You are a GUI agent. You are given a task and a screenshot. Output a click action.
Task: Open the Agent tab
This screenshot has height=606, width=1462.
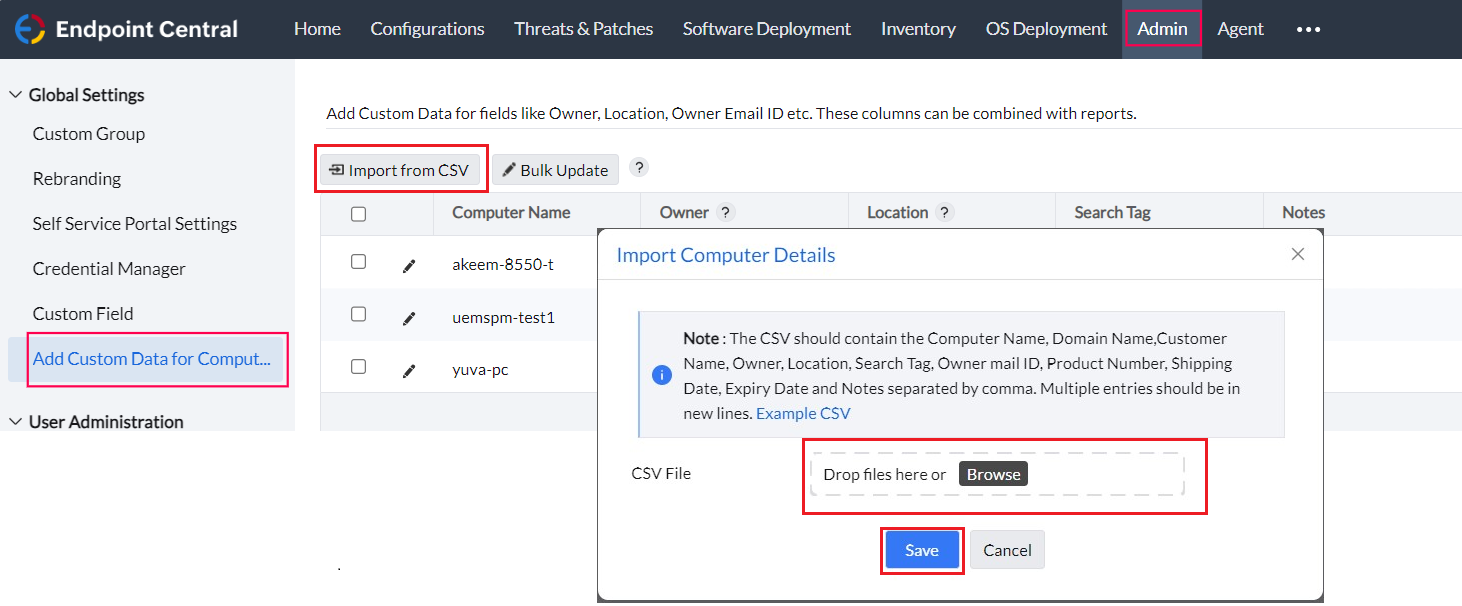click(1240, 29)
